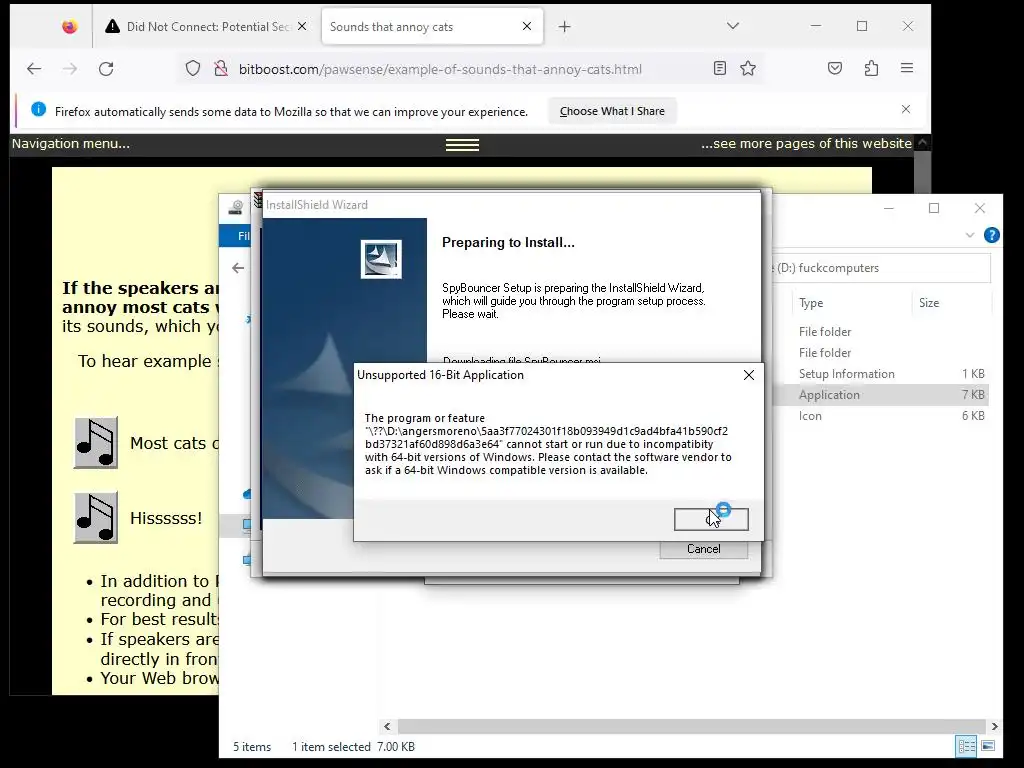The height and width of the screenshot is (768, 1024).
Task: Open the list all tabs dropdown
Action: (733, 26)
